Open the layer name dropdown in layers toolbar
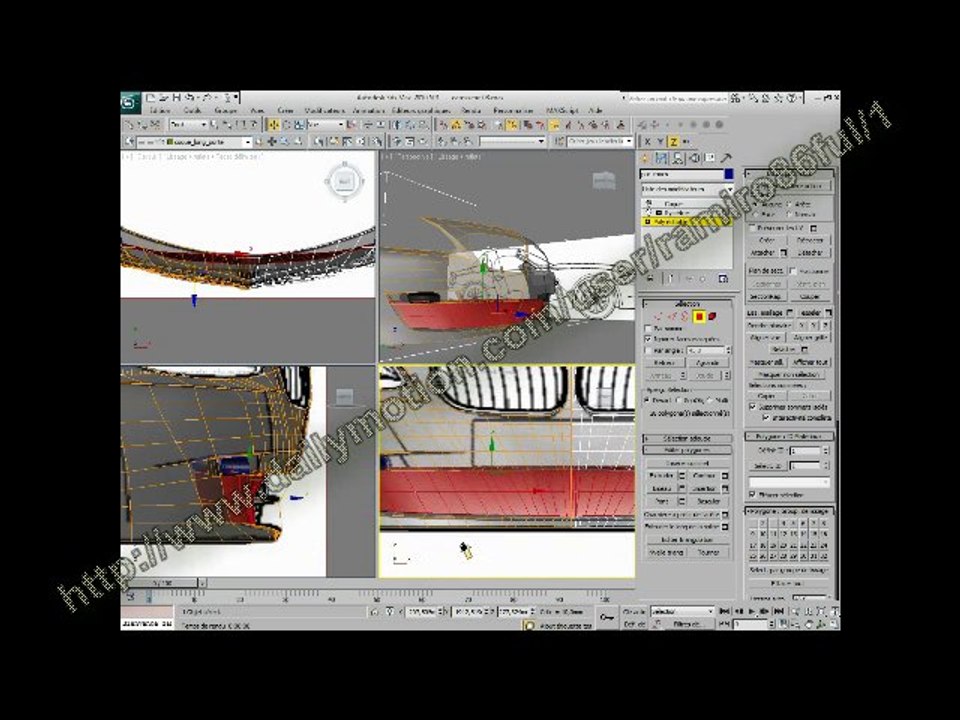The width and height of the screenshot is (960, 720). point(195,142)
